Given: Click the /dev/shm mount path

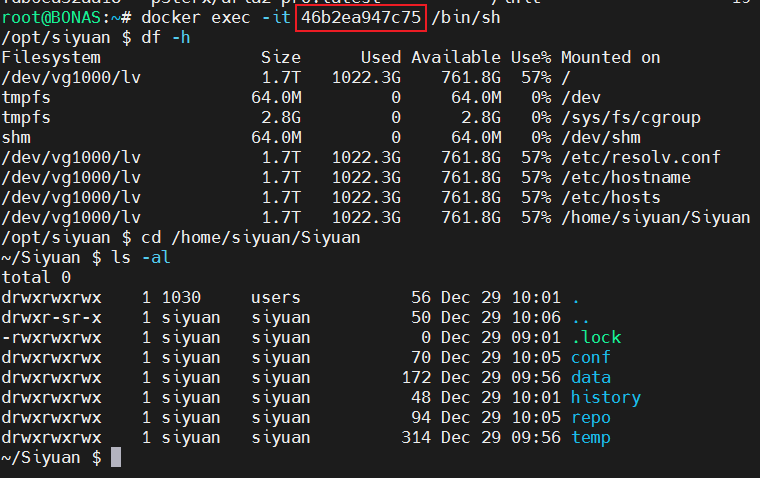Looking at the screenshot, I should point(600,137).
